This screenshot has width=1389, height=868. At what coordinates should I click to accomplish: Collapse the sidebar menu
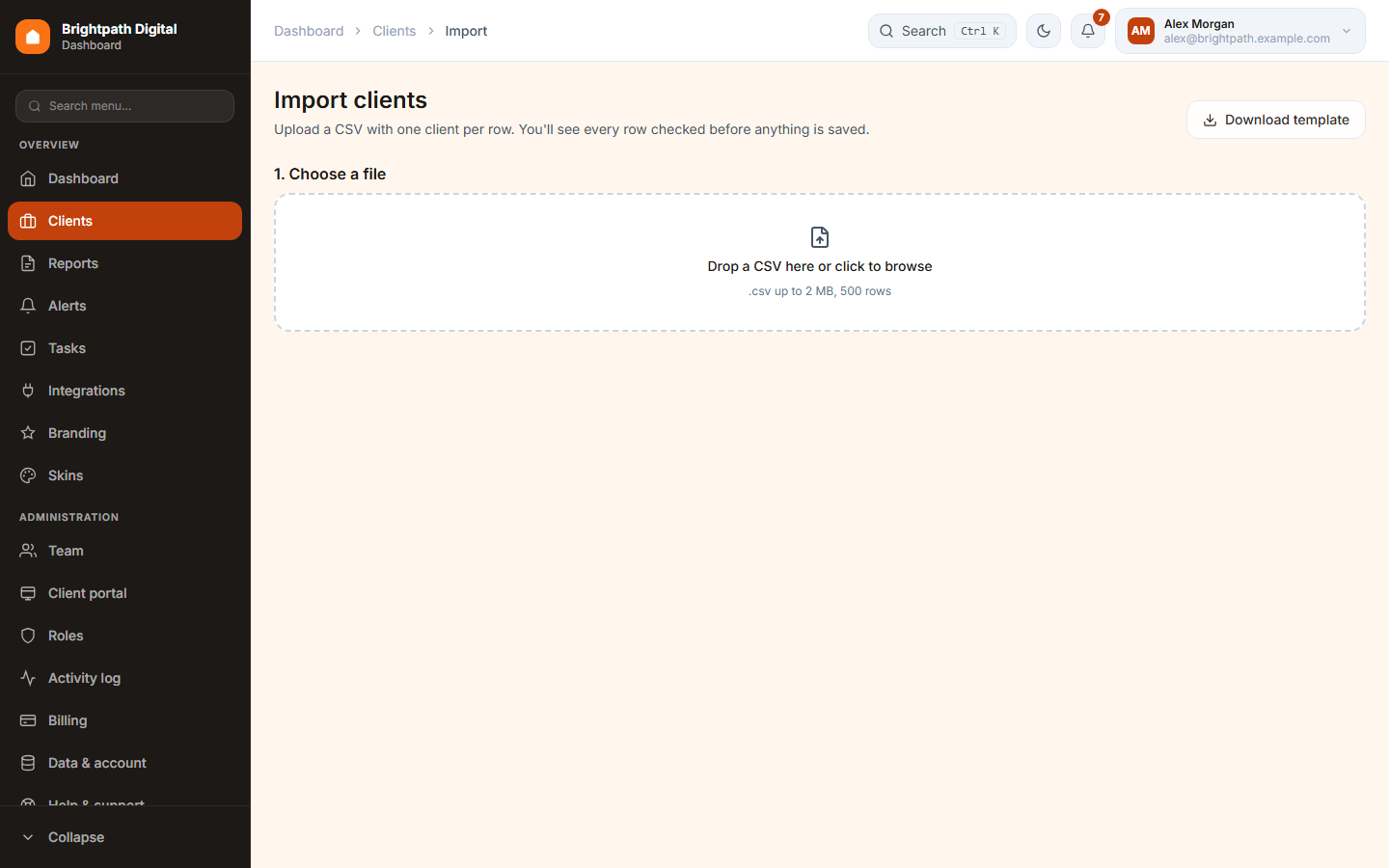point(125,837)
